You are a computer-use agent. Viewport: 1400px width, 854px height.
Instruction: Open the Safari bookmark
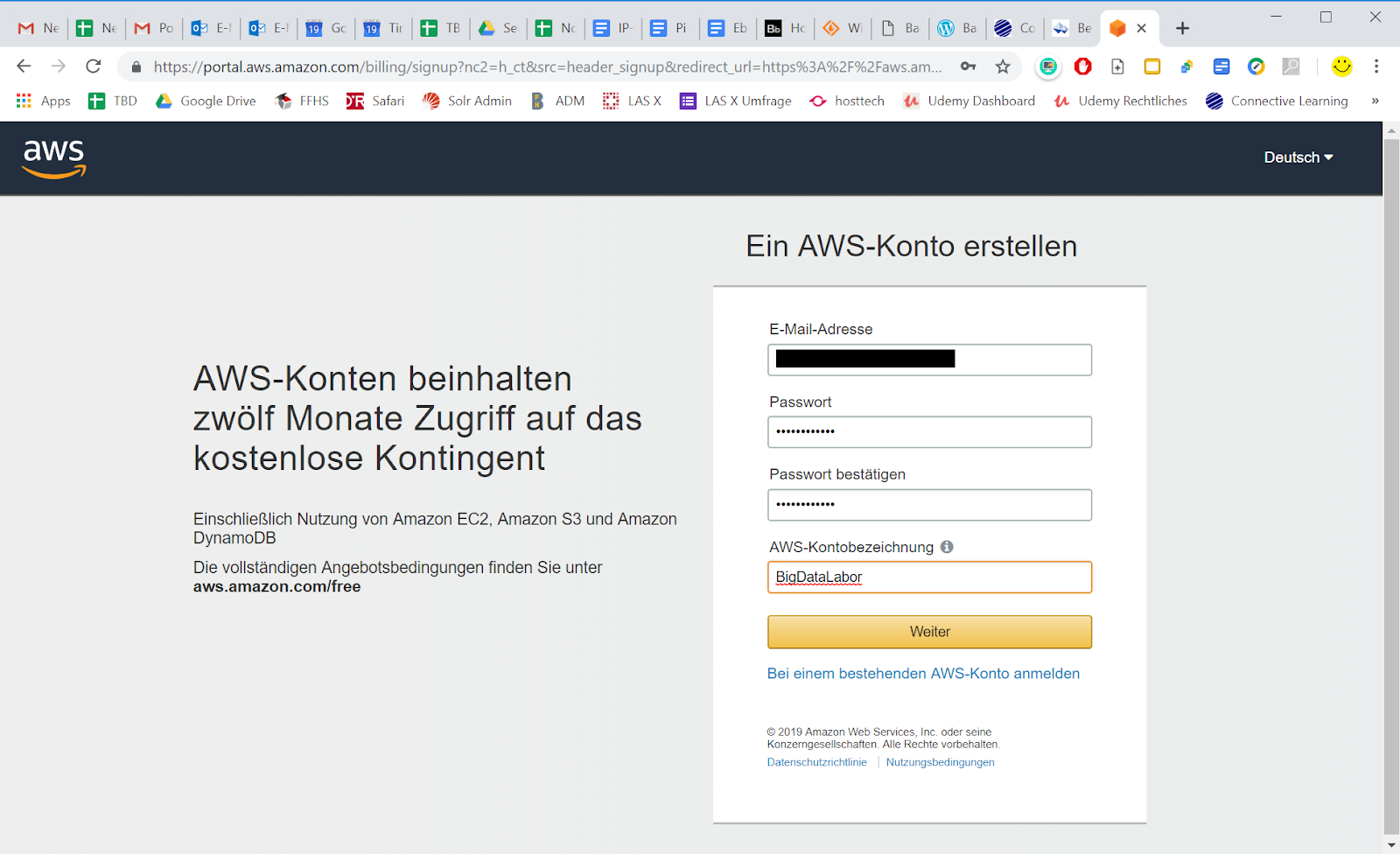coord(375,101)
